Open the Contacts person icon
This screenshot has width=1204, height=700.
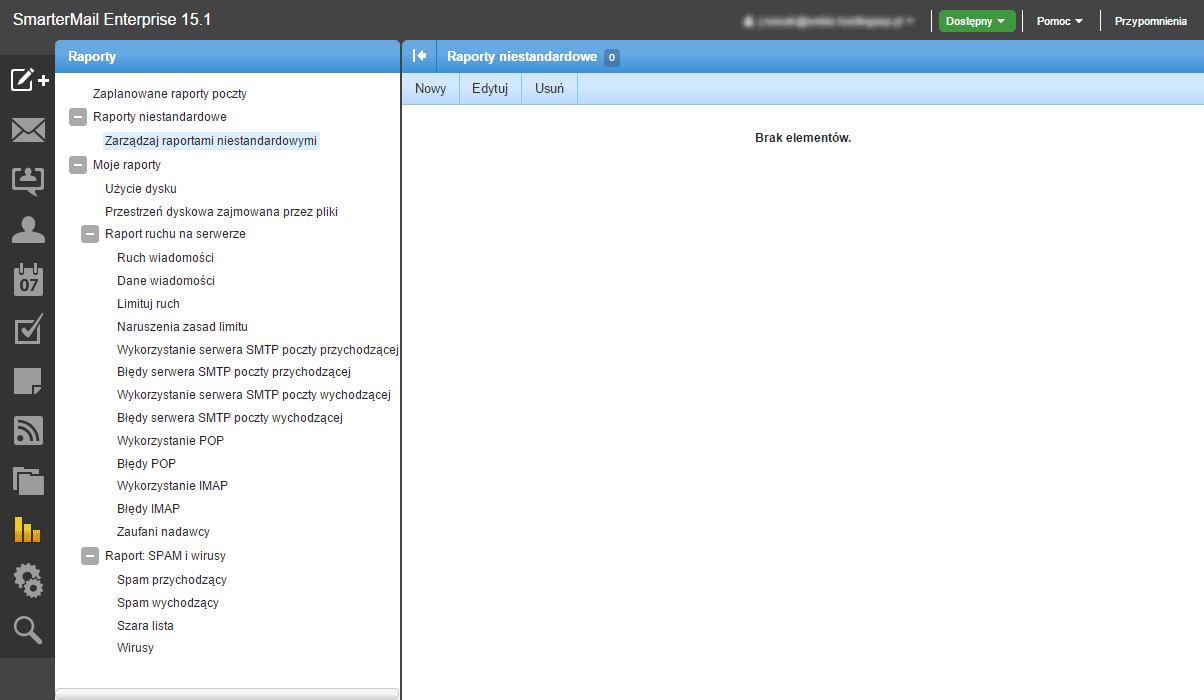coord(28,230)
